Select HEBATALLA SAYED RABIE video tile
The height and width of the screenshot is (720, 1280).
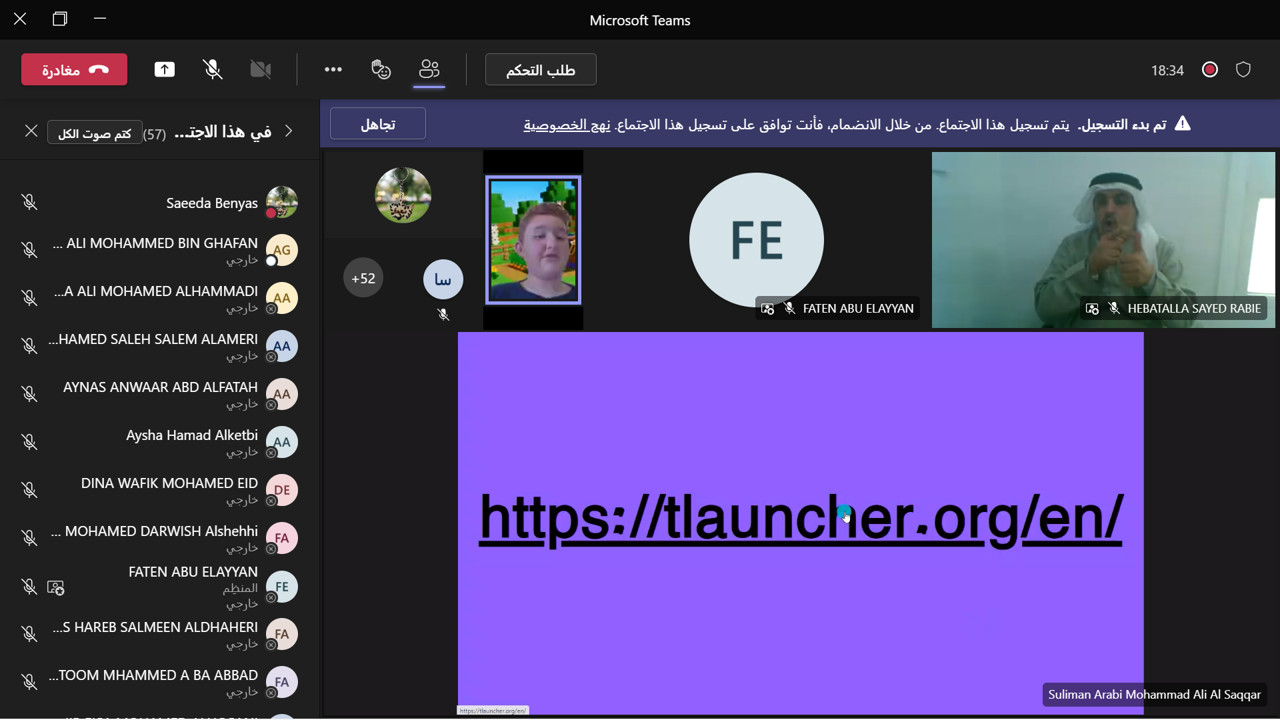coord(1103,240)
